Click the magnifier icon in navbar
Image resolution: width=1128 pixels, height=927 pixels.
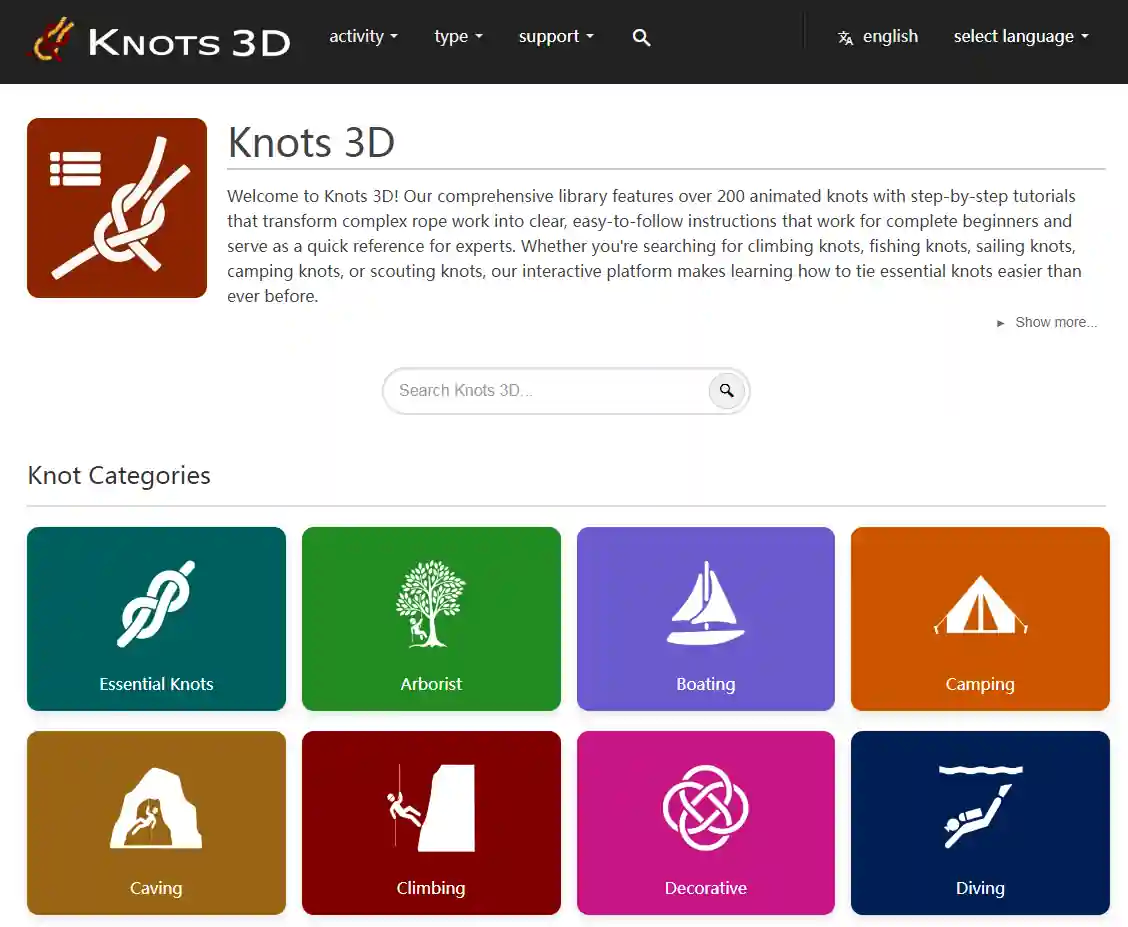pos(642,38)
